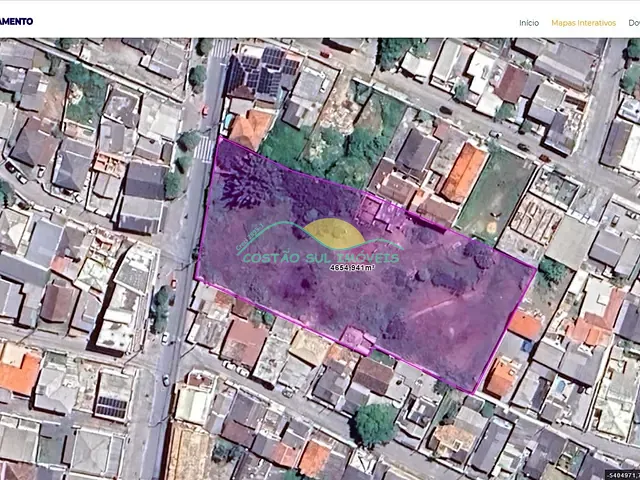Select the Mapas Interativos menu item
The height and width of the screenshot is (480, 640).
(583, 23)
